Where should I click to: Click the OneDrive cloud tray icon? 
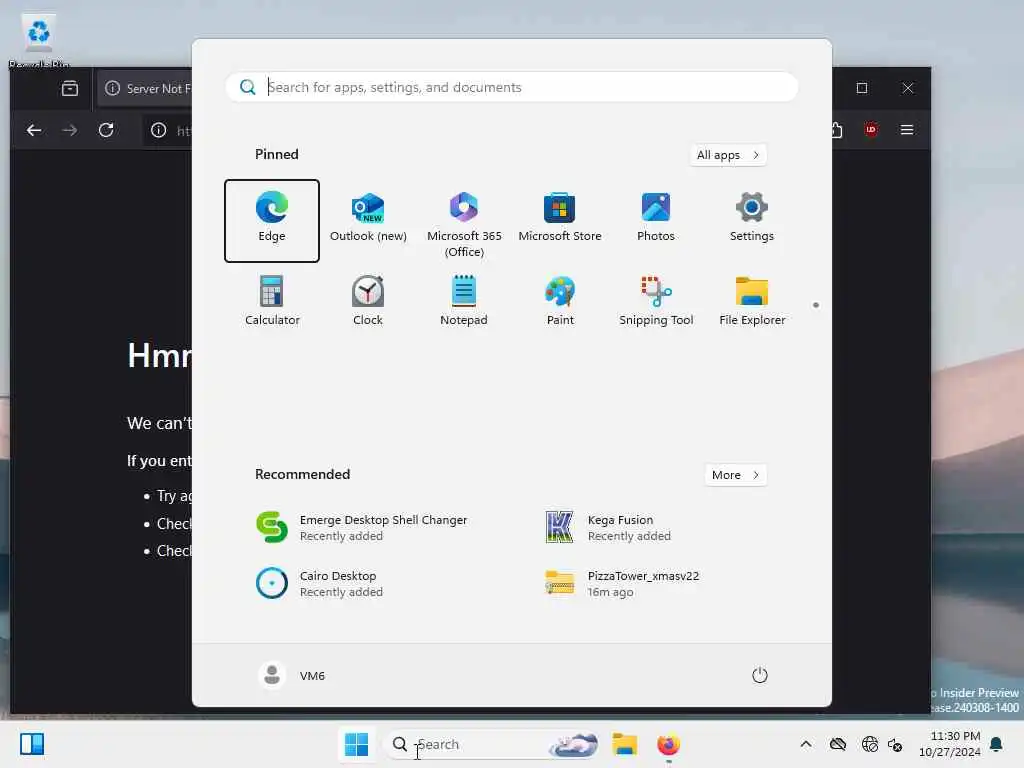(838, 744)
